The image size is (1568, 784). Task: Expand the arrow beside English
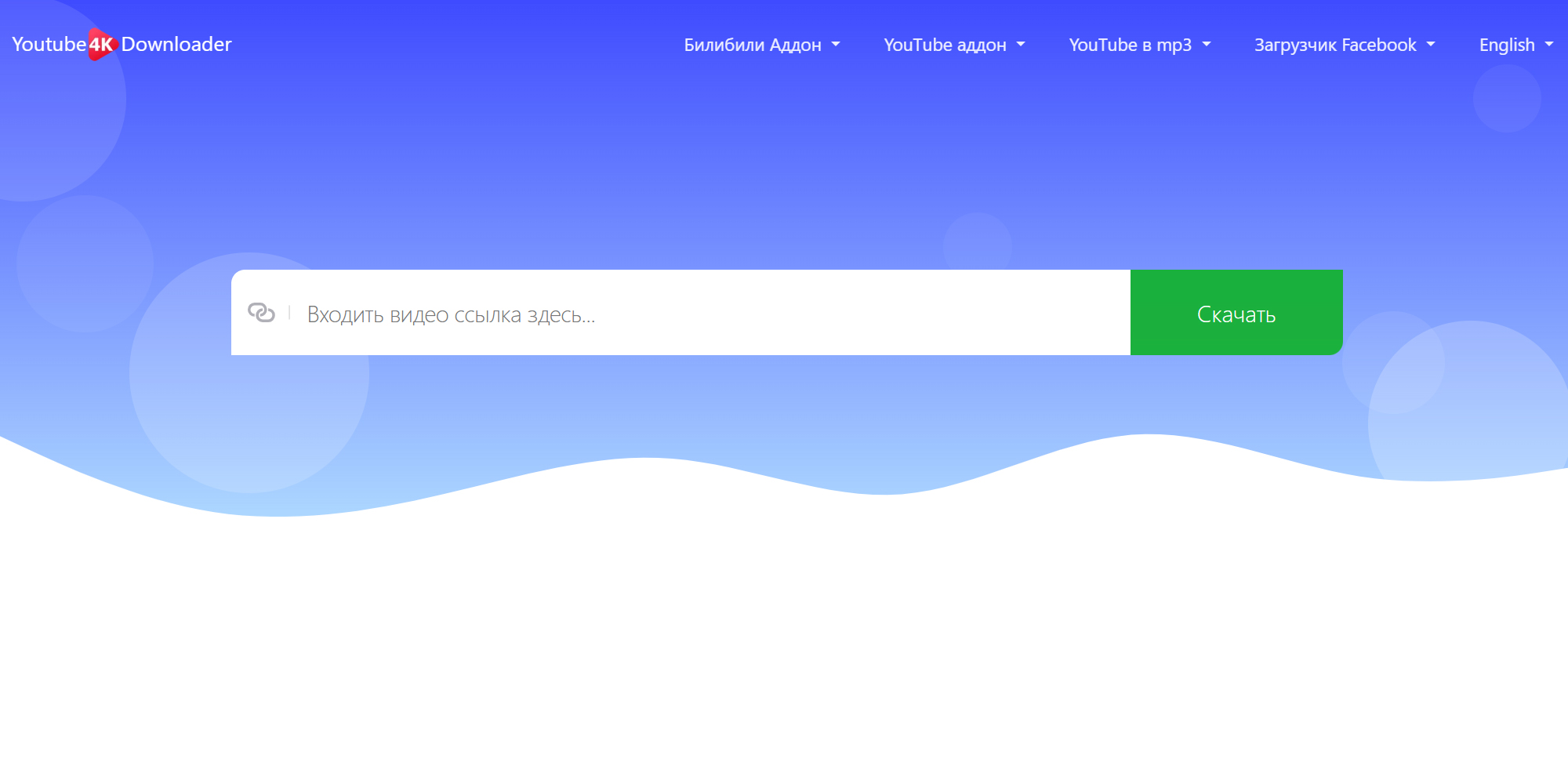[1549, 45]
